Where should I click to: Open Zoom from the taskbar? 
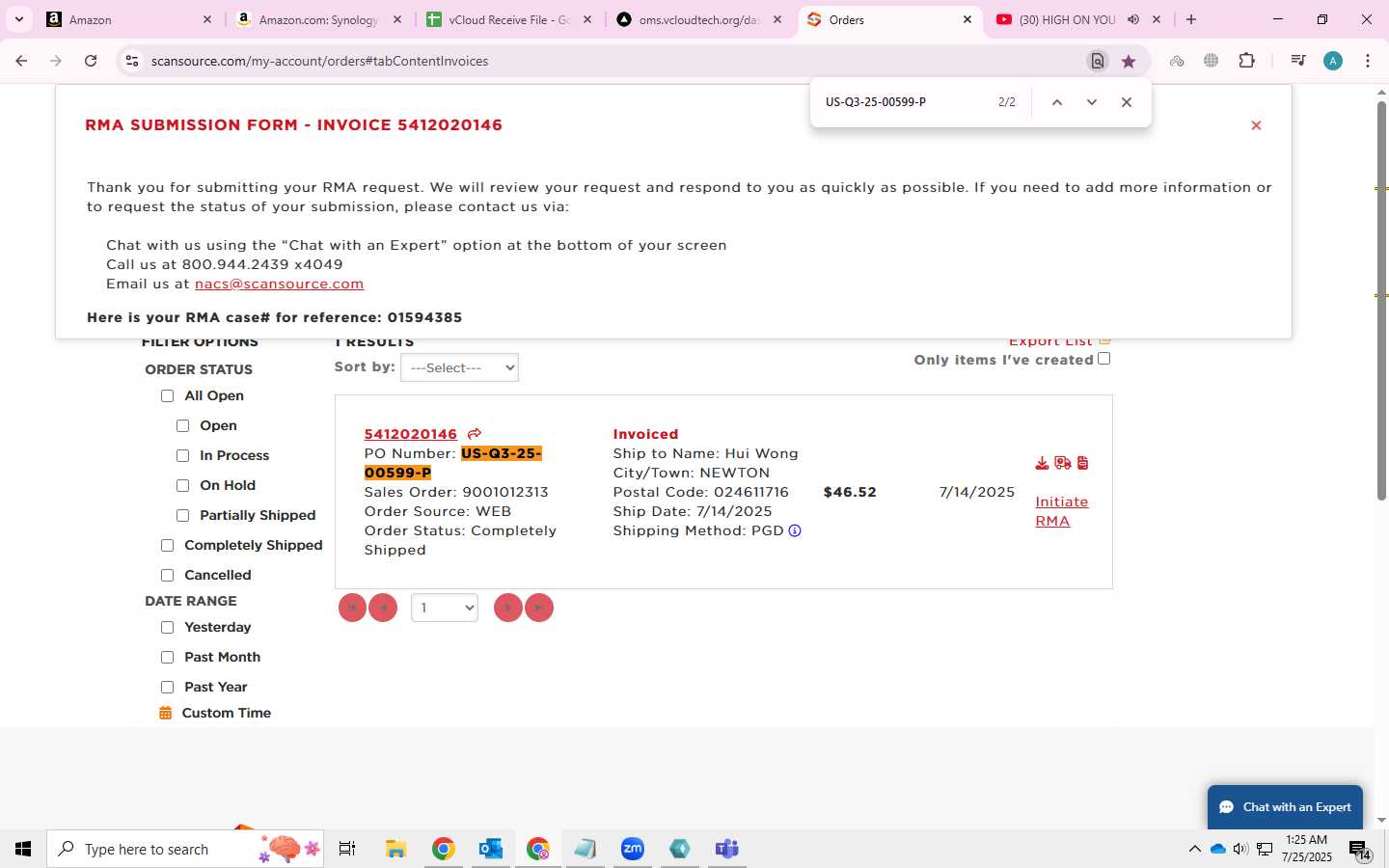(633, 849)
